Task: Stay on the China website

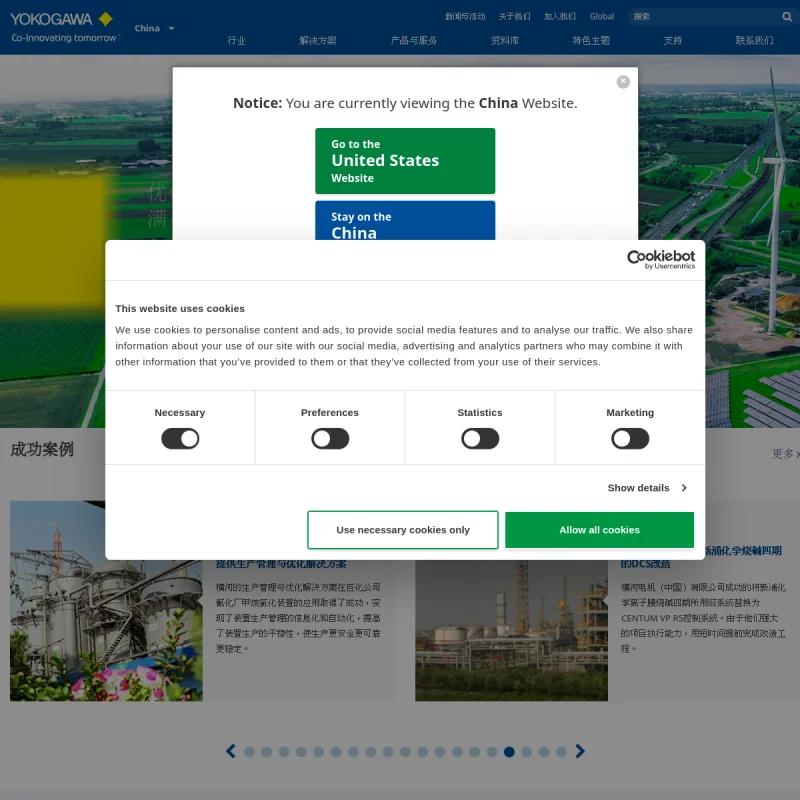Action: (405, 220)
